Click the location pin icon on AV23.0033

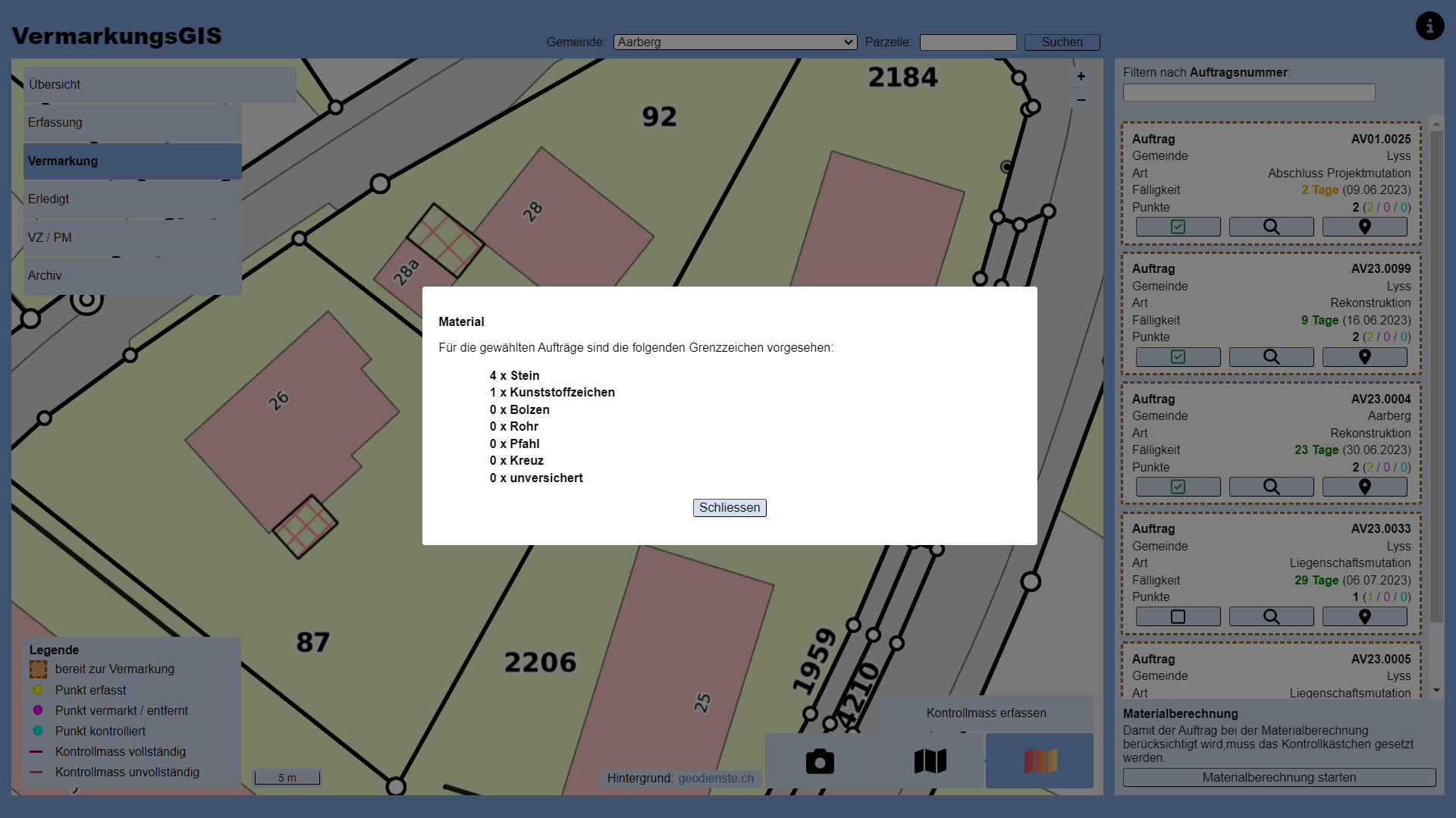click(1364, 616)
